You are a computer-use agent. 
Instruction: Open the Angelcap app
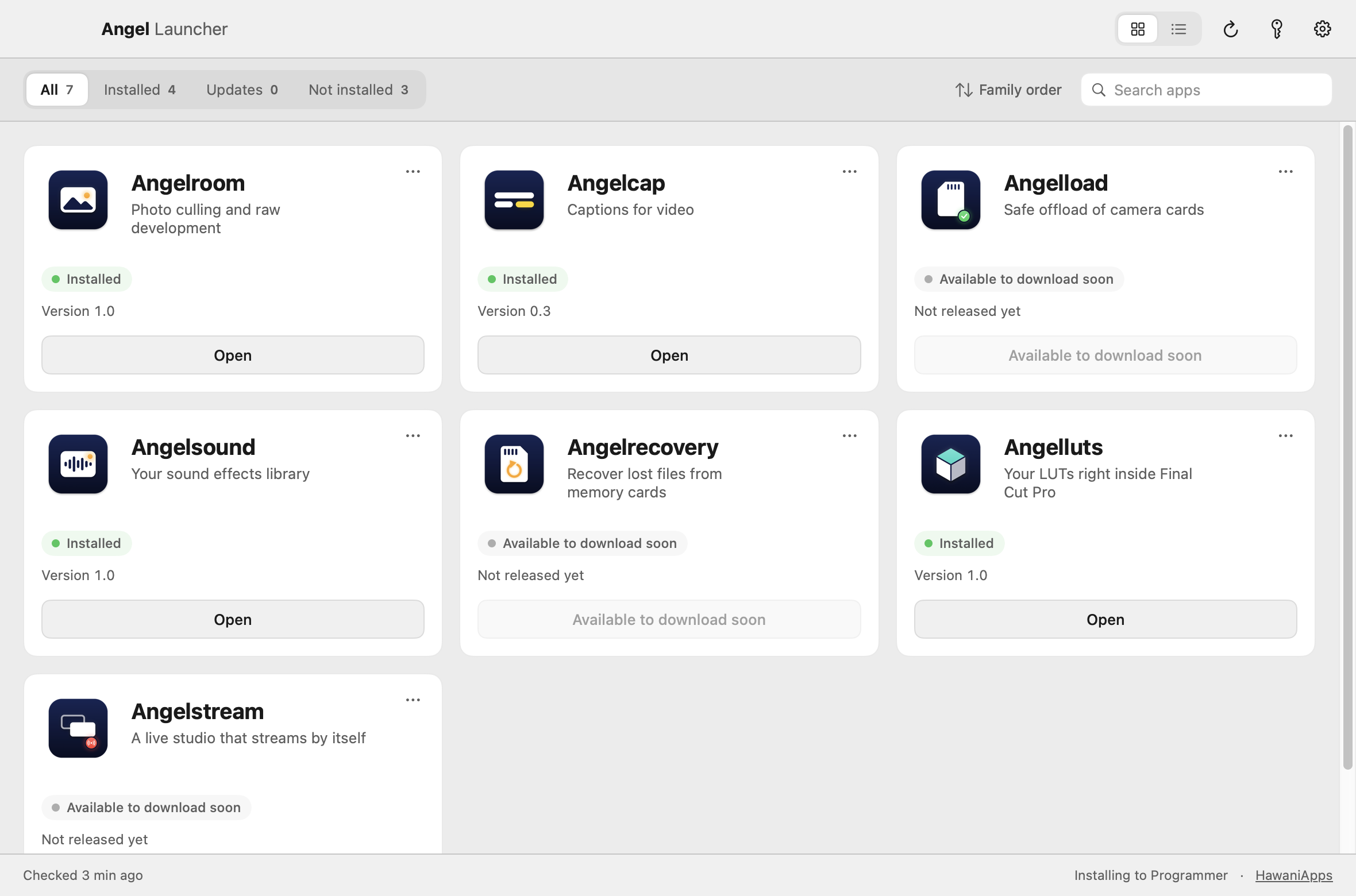coord(669,355)
